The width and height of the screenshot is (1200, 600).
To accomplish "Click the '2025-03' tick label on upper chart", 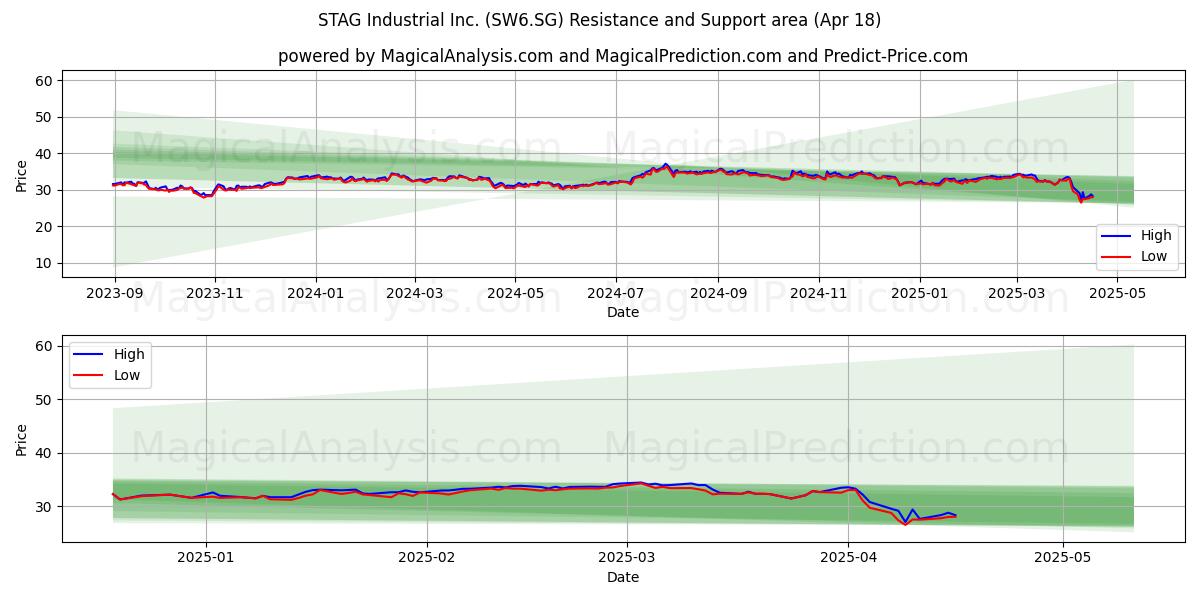I will tap(1016, 294).
